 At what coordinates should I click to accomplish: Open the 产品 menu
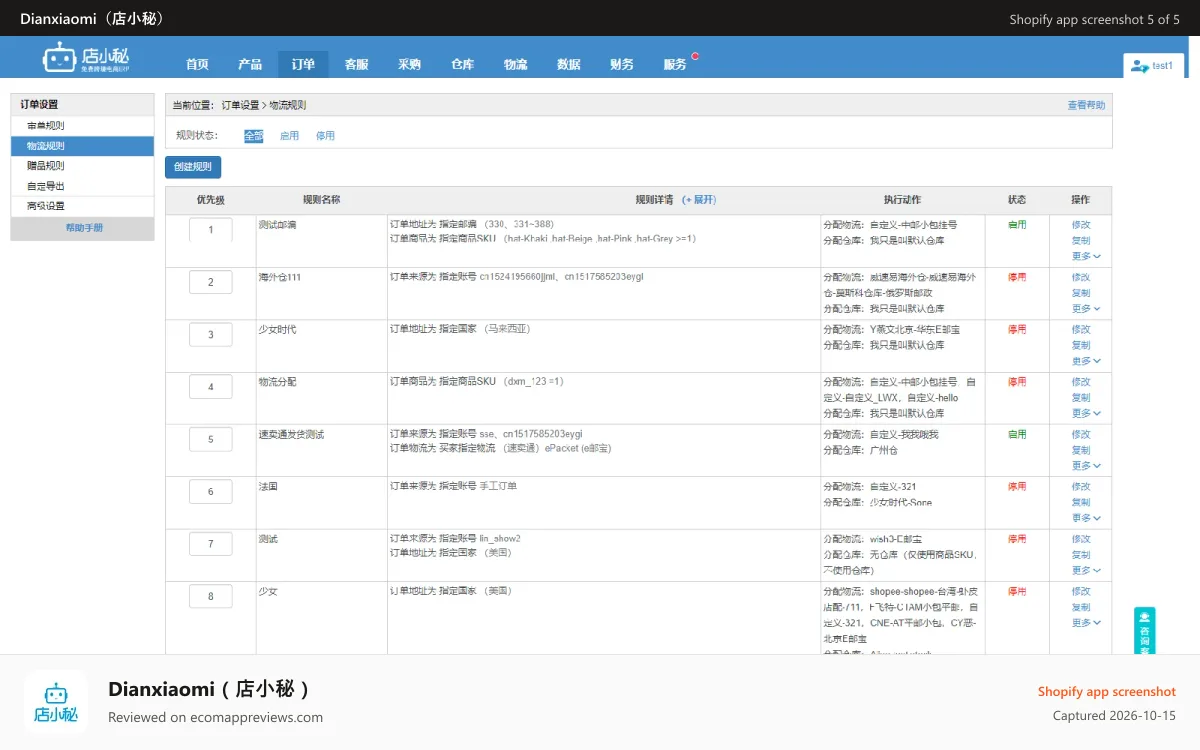[250, 64]
